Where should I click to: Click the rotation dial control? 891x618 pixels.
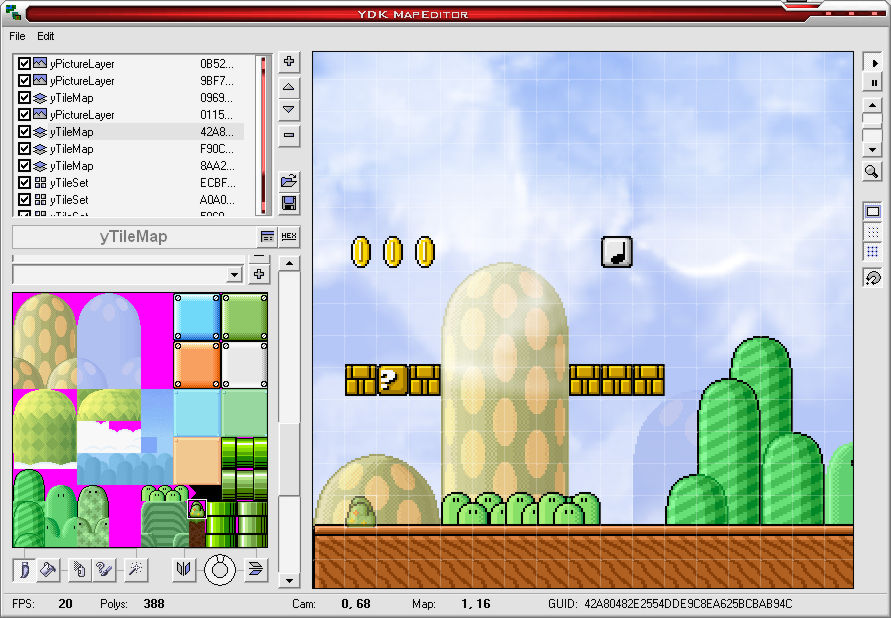click(x=220, y=570)
